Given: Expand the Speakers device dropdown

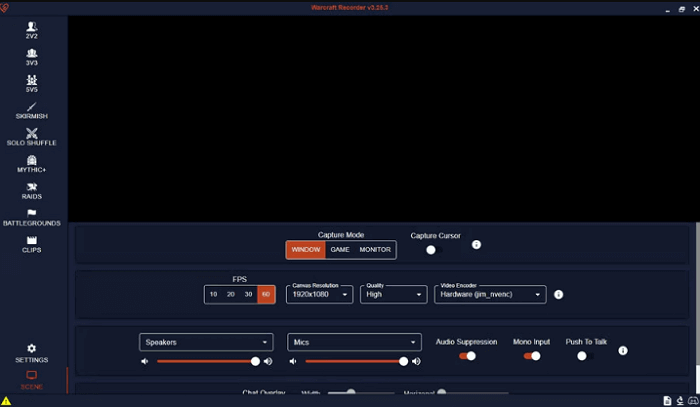Looking at the screenshot, I should tap(206, 342).
